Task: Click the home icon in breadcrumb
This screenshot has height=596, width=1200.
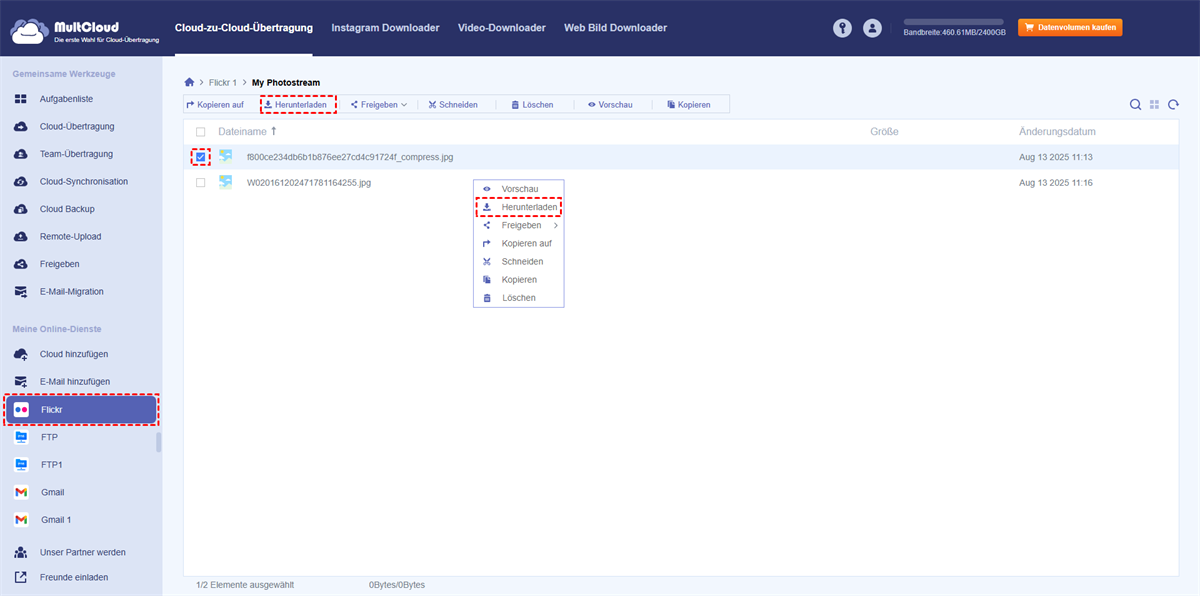Action: tap(189, 82)
